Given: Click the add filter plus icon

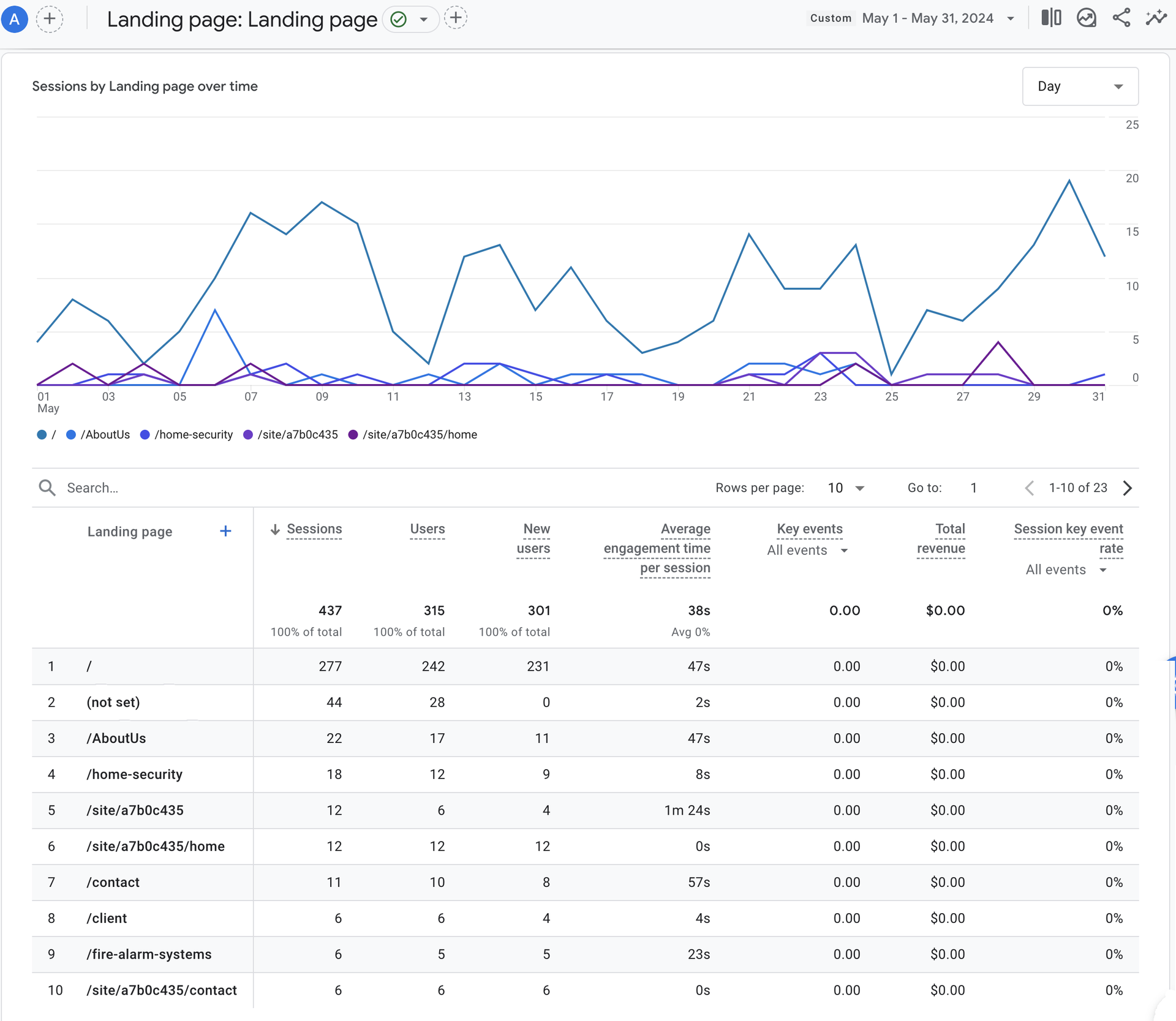Looking at the screenshot, I should pos(455,18).
